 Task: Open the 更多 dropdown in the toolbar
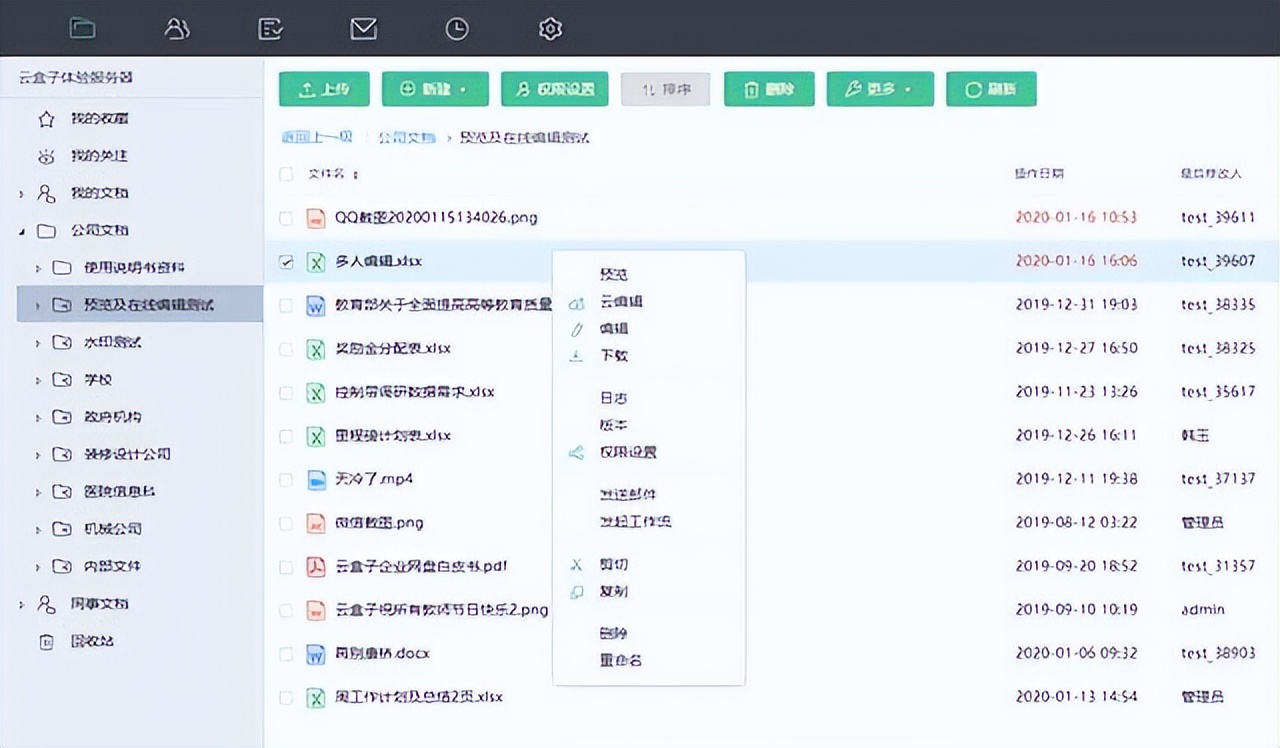[880, 89]
